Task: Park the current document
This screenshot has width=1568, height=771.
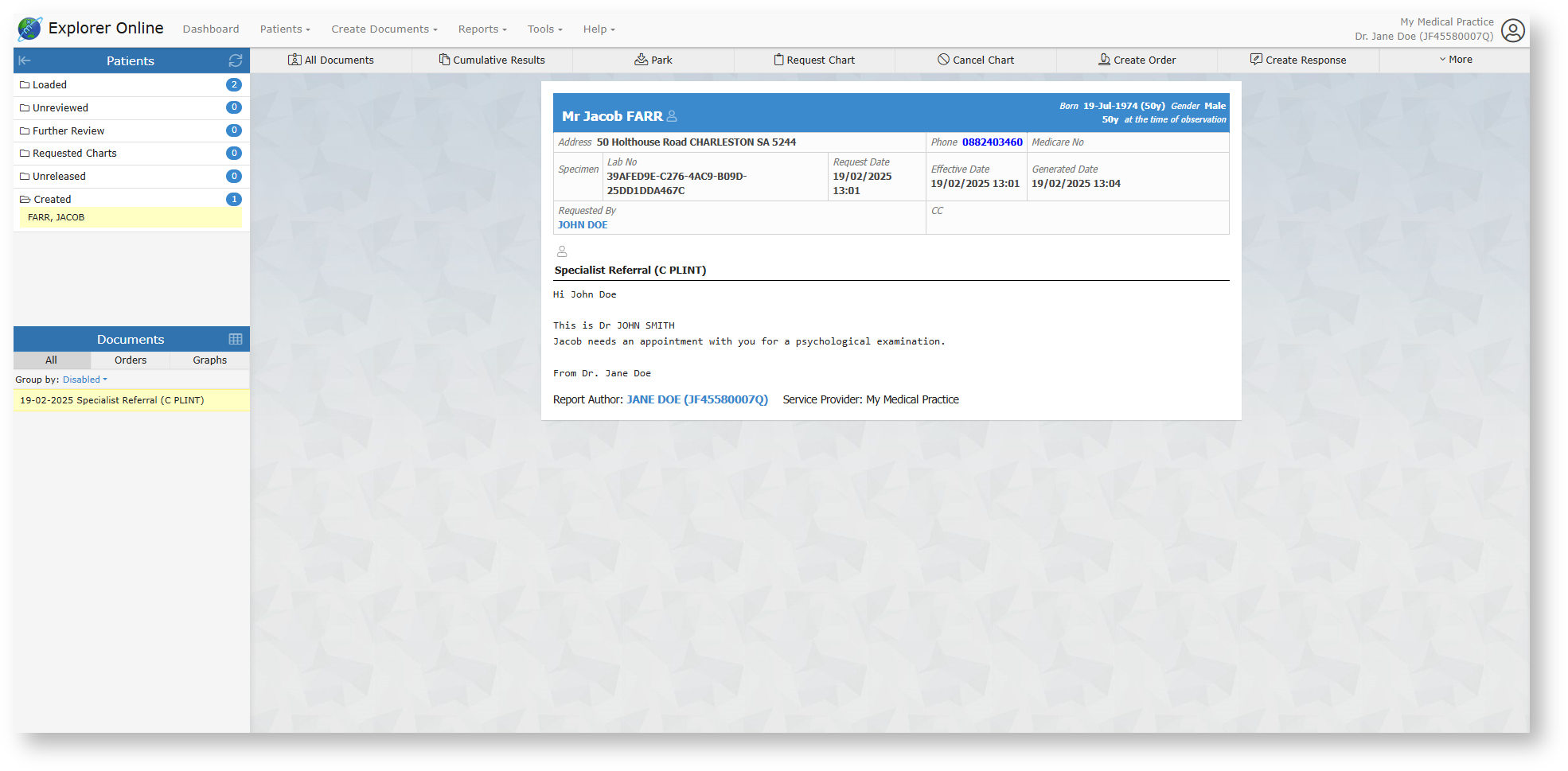Action: (x=653, y=60)
